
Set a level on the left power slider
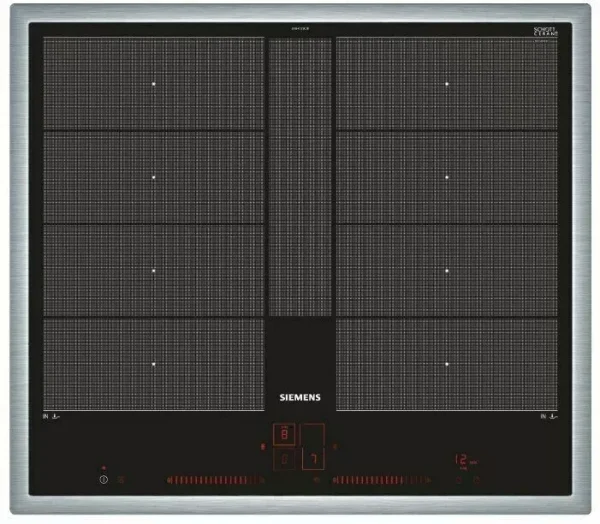click(216, 480)
